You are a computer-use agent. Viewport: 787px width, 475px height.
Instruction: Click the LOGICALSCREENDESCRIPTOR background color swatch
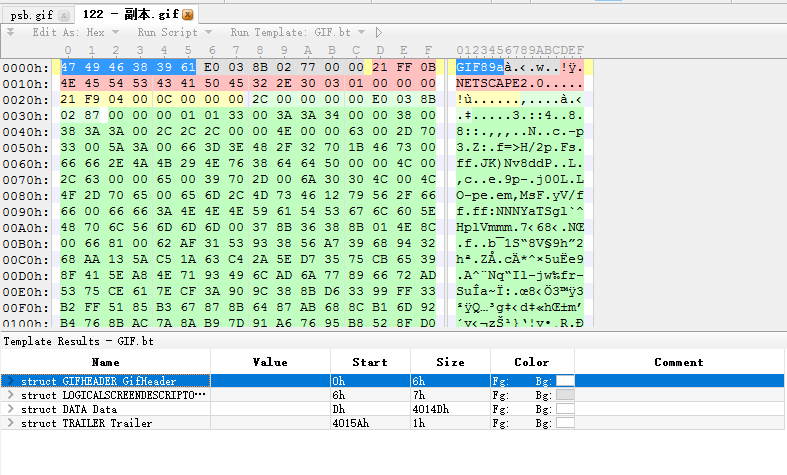pyautogui.click(x=565, y=395)
